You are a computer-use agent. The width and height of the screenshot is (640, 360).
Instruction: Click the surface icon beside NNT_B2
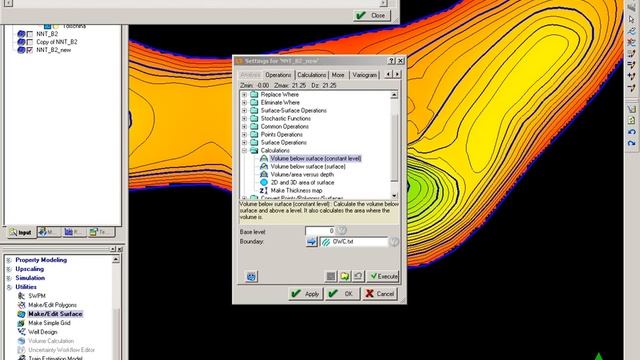21,34
